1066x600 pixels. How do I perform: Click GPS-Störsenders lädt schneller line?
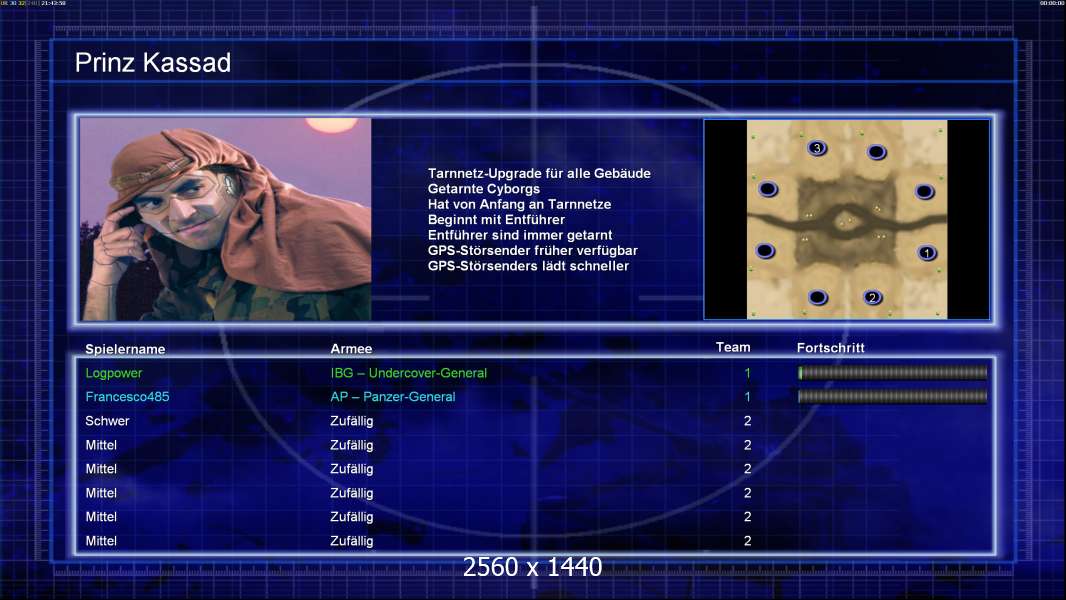point(528,266)
